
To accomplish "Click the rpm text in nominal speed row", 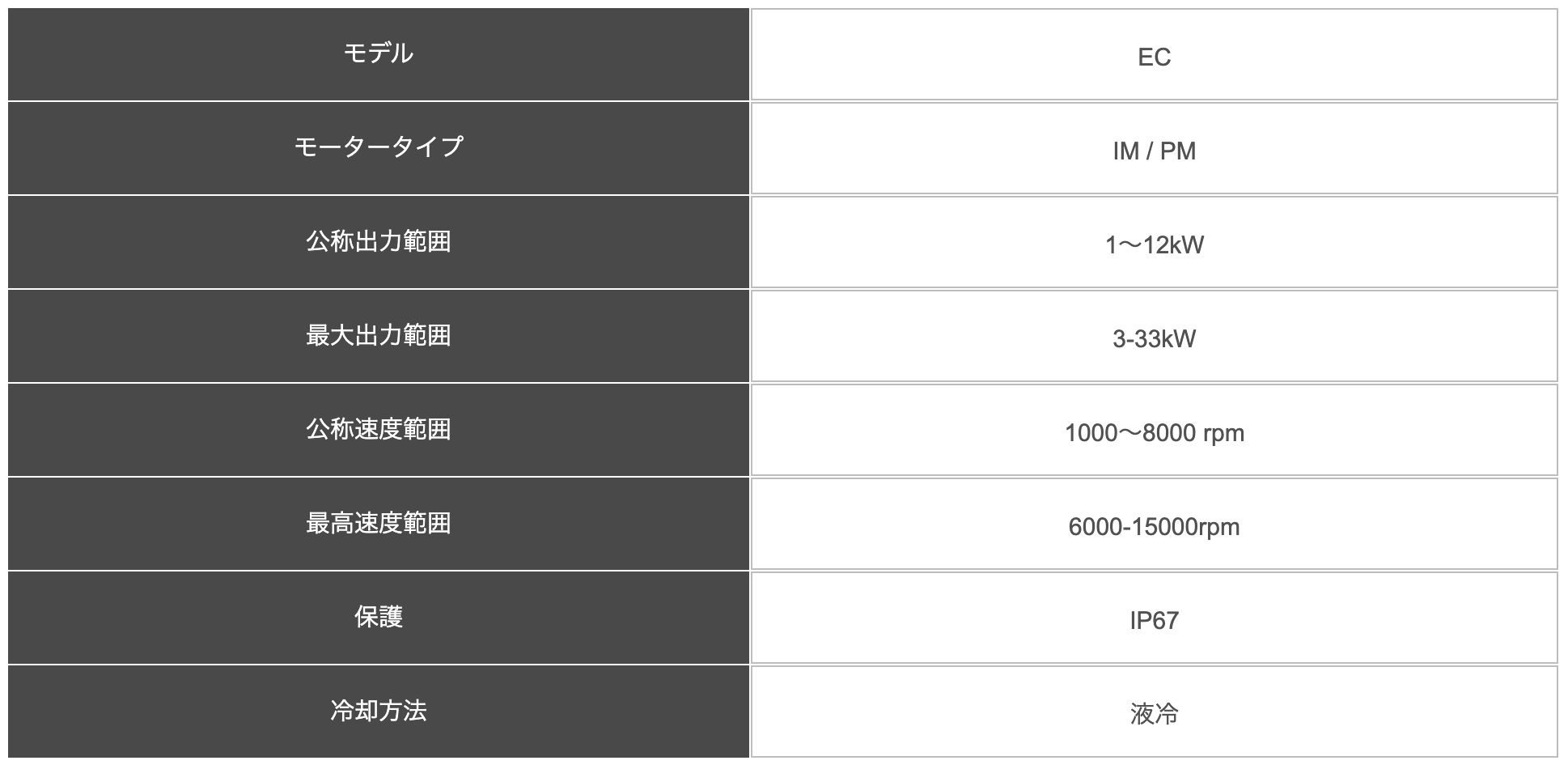I will (1224, 434).
